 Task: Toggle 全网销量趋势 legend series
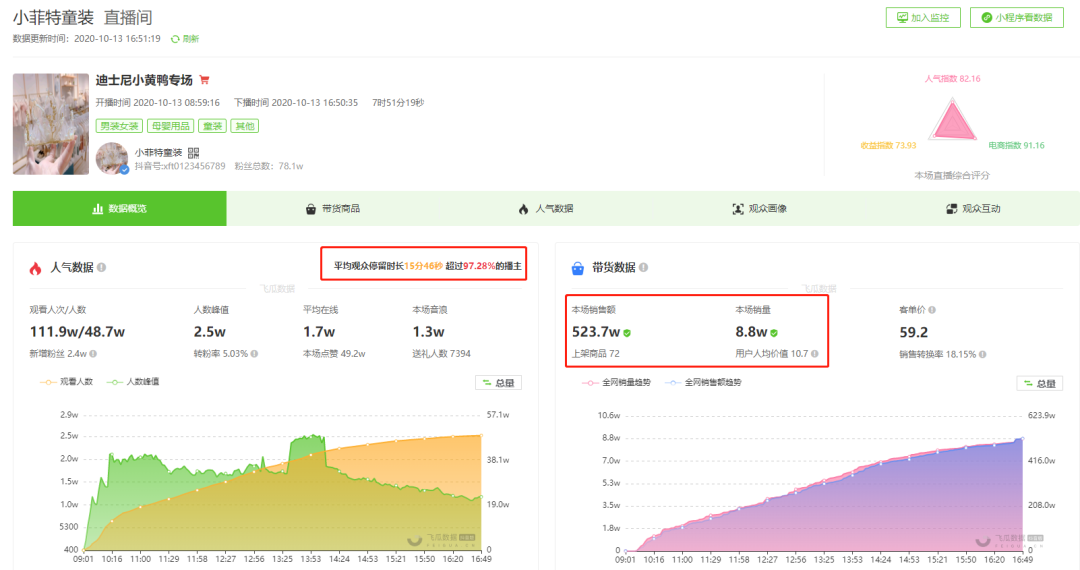coord(616,382)
